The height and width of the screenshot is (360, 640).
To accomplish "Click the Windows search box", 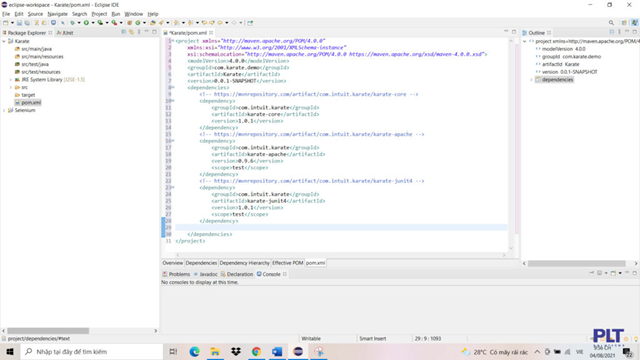I will tap(92, 351).
